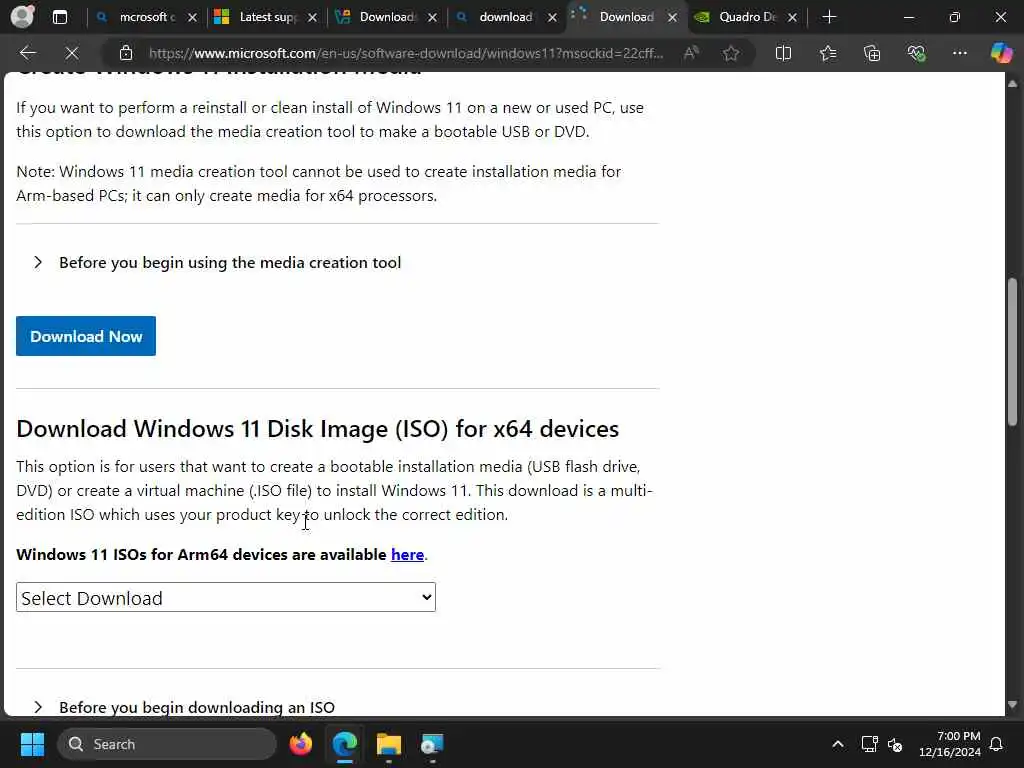1024x768 pixels.
Task: Open the clock showing 7:00 PM
Action: tap(950, 744)
